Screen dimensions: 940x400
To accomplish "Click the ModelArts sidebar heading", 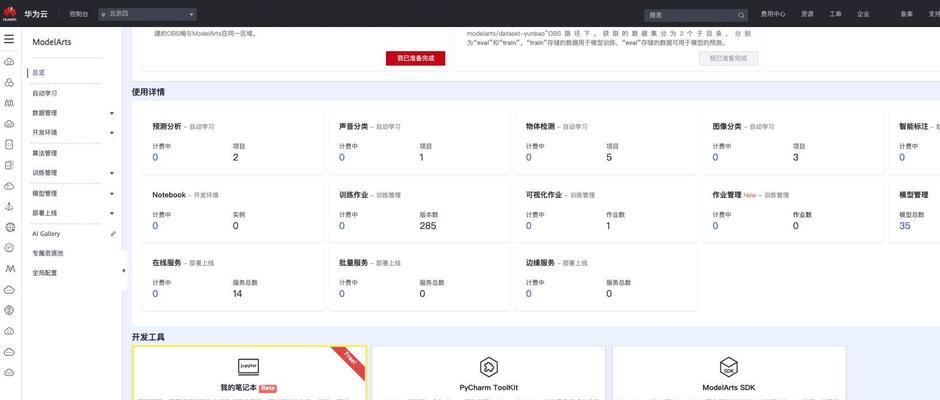I will [x=52, y=42].
